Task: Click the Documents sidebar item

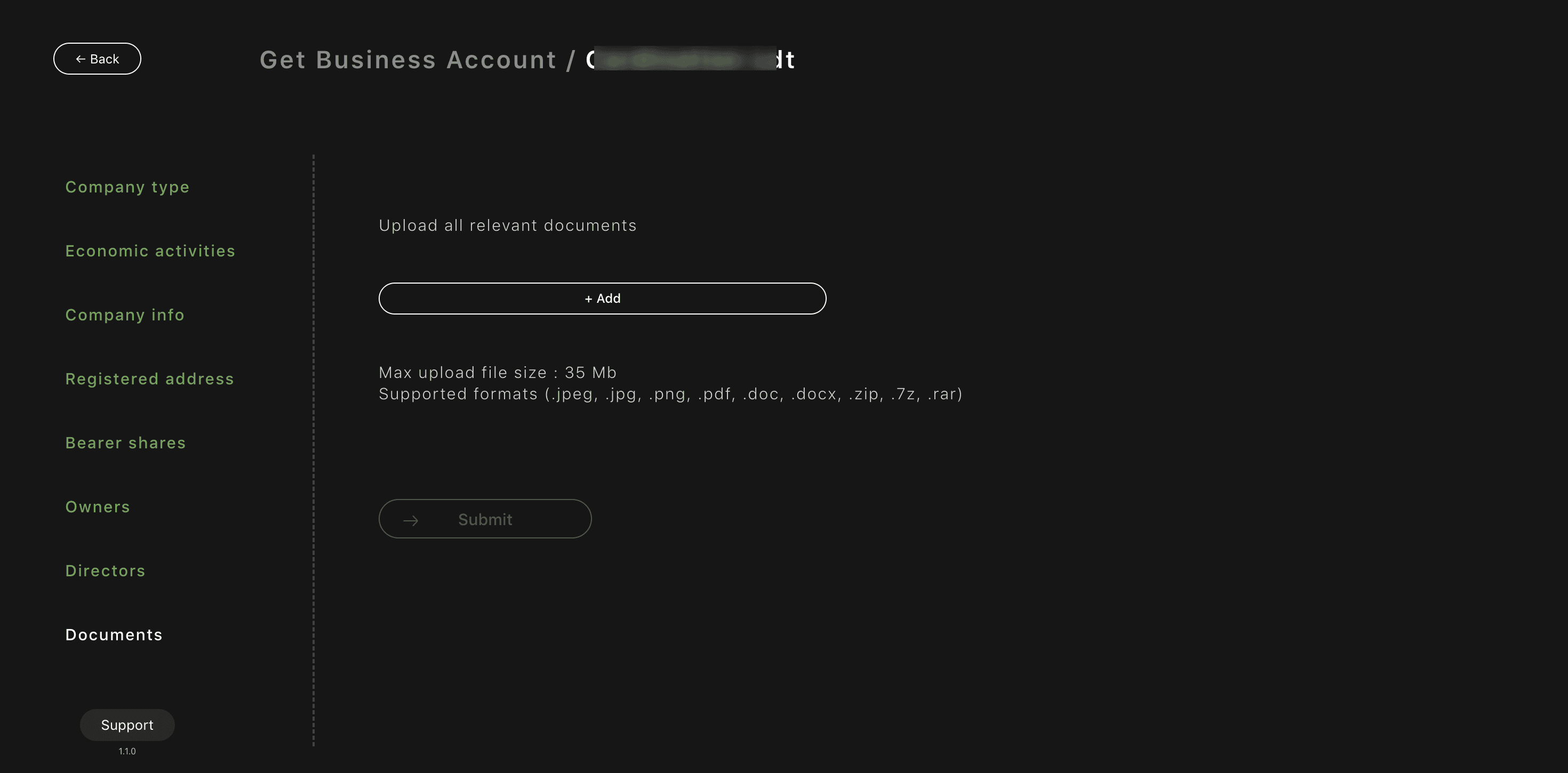Action: (x=114, y=634)
